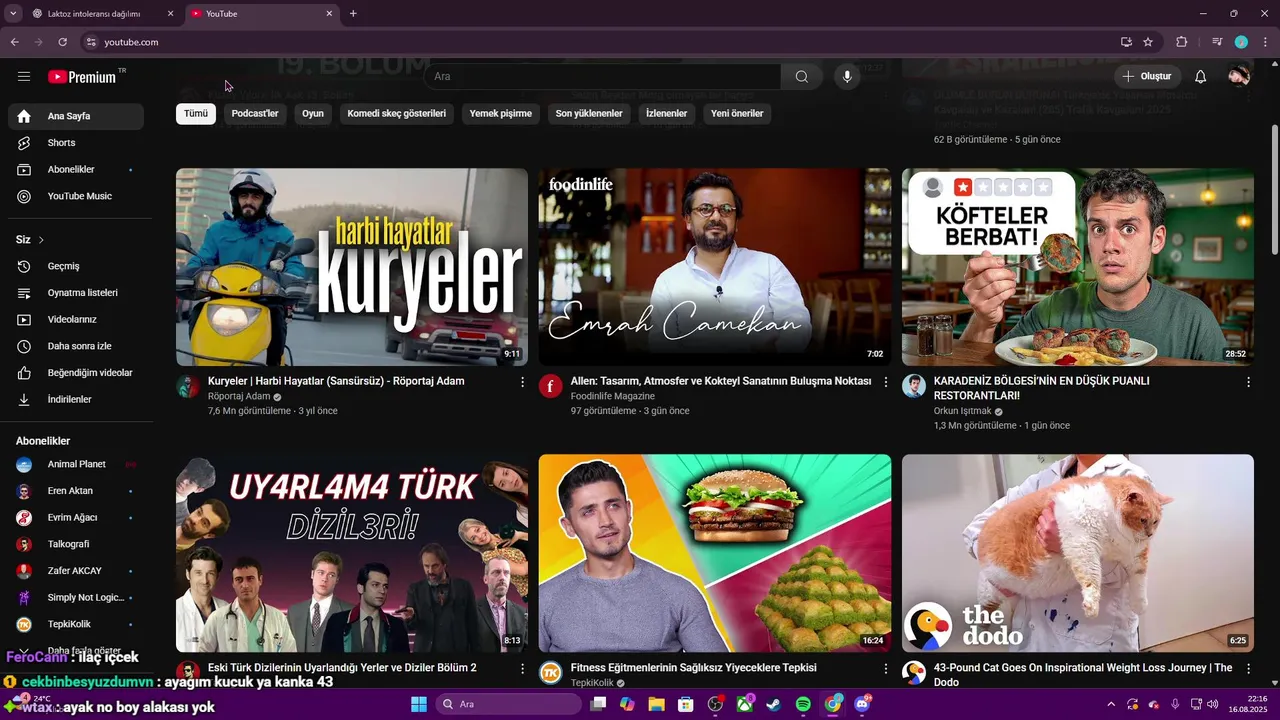The image size is (1280, 720).
Task: Open Talkografi channel subscription
Action: pos(76,544)
